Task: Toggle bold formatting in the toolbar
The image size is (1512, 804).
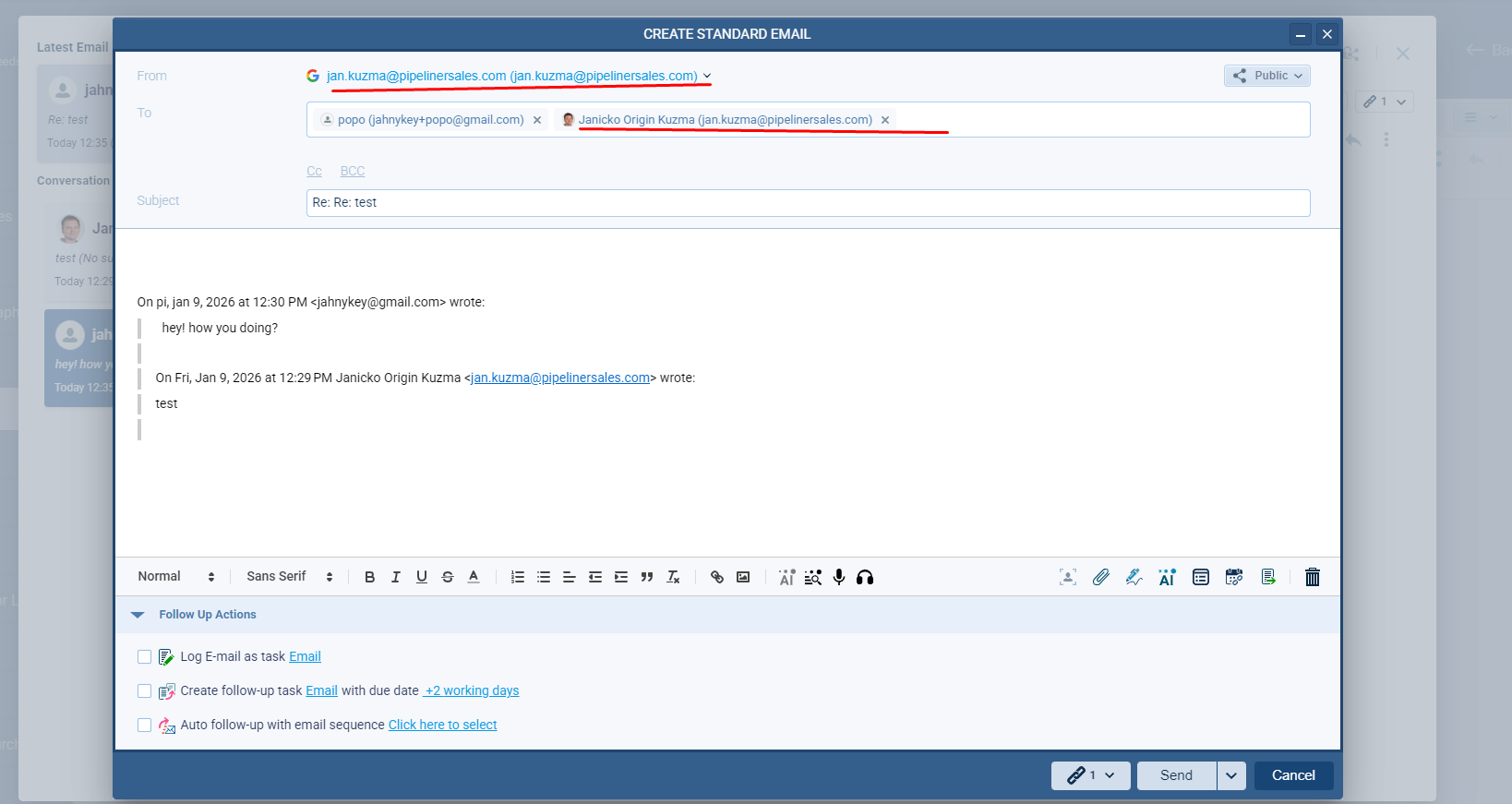Action: tap(369, 577)
